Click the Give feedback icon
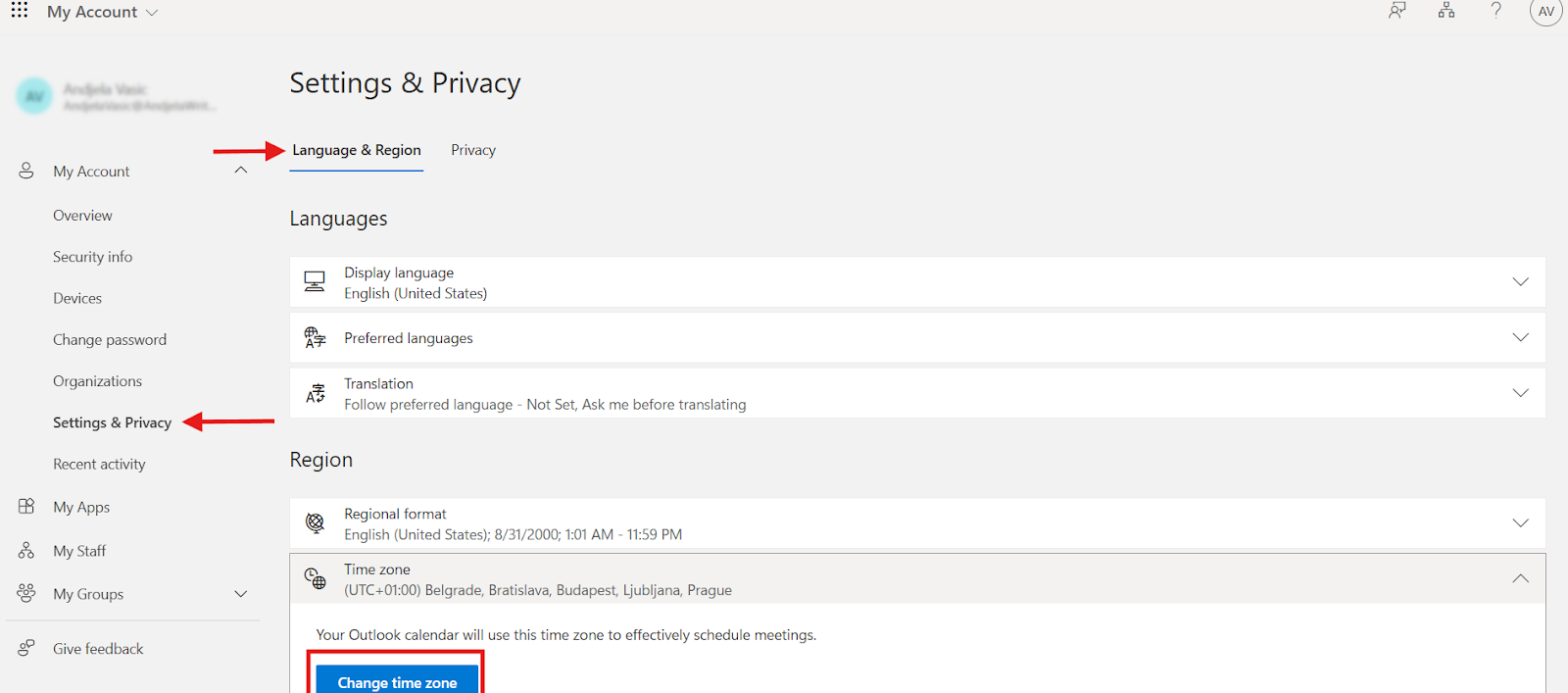1568x693 pixels. (x=26, y=648)
